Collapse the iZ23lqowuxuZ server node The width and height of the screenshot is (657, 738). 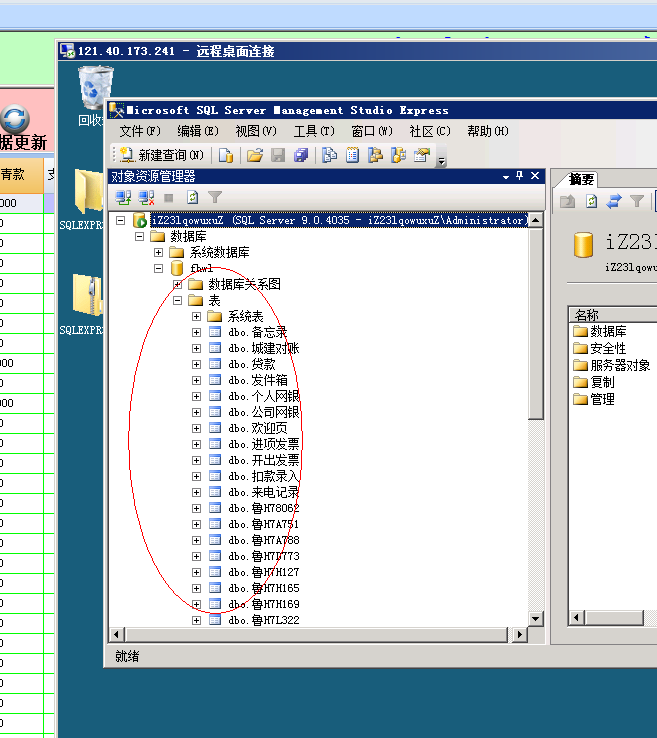pos(120,220)
